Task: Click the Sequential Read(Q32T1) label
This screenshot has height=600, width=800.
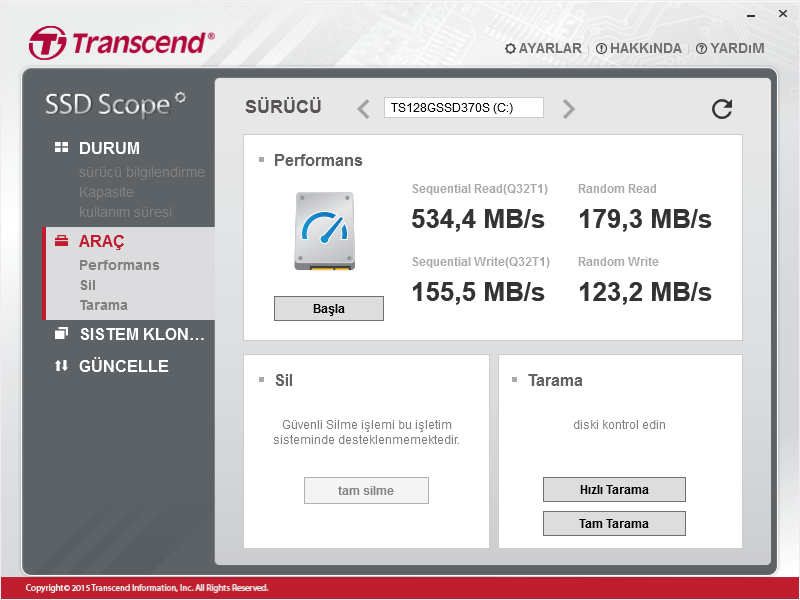Action: point(480,189)
